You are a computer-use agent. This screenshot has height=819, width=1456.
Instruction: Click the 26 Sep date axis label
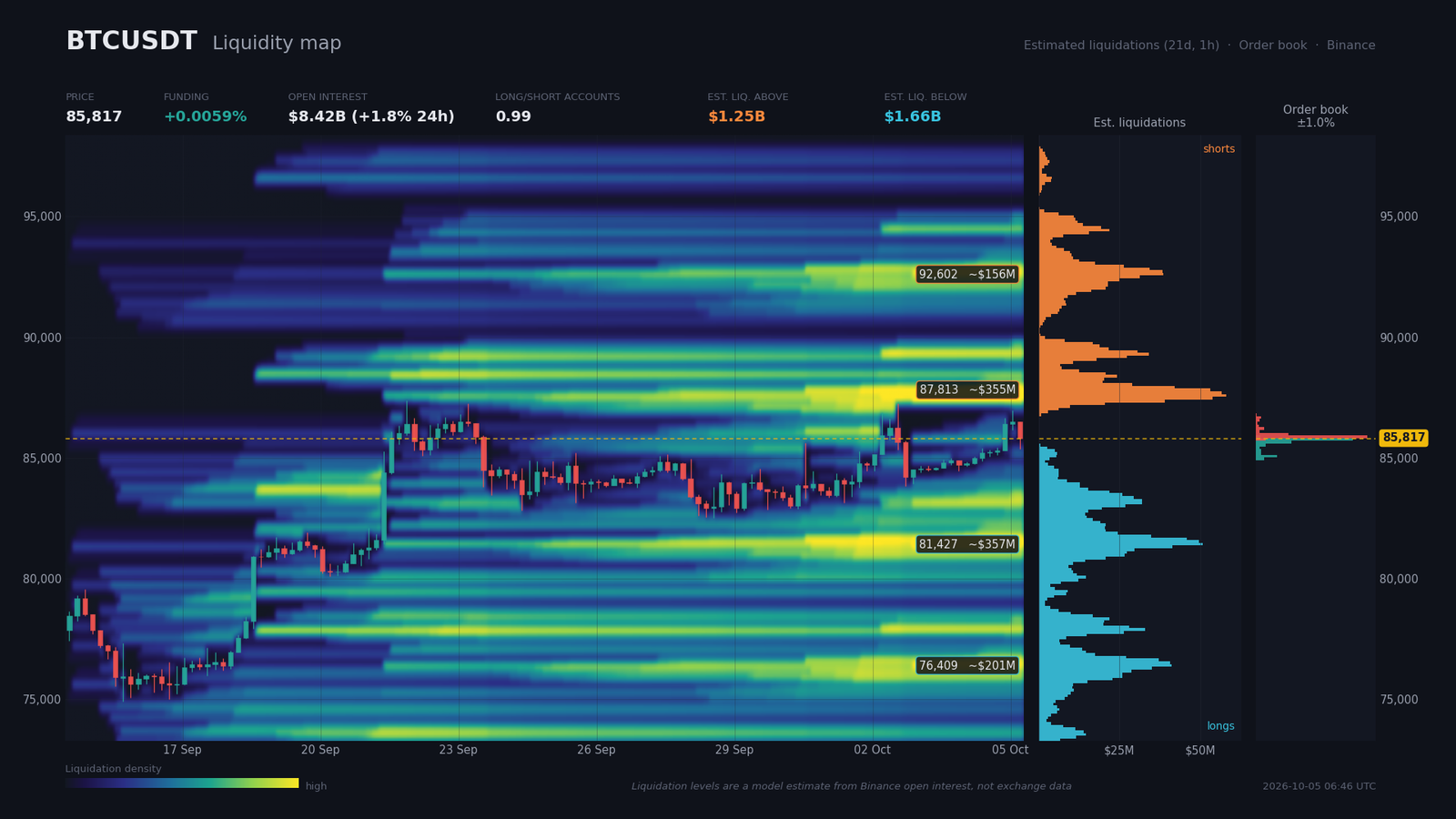[x=596, y=750]
